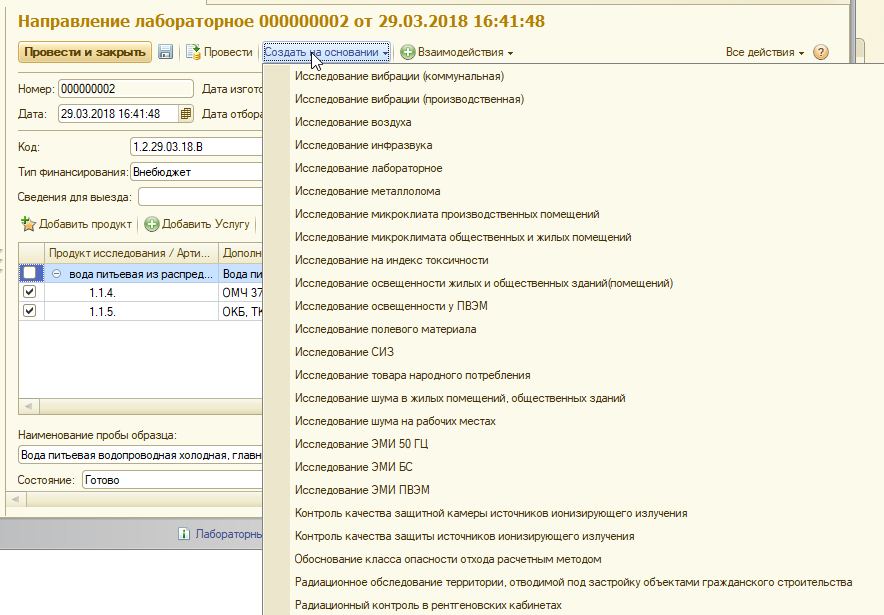Click the Добавить Услугу plus icon
The height and width of the screenshot is (615, 884).
click(152, 224)
